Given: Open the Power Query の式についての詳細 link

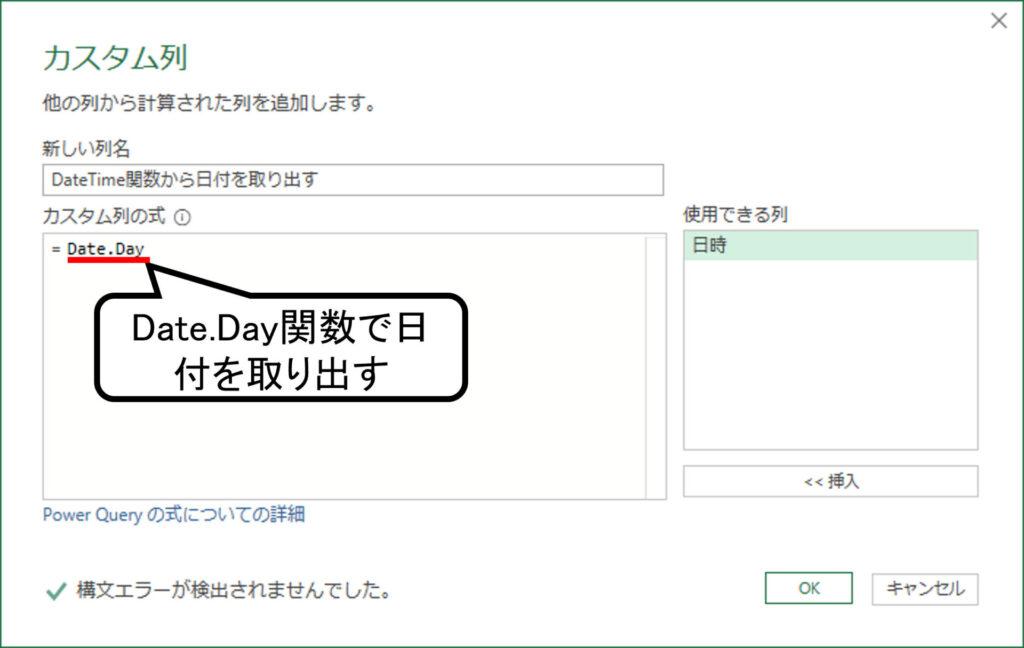Looking at the screenshot, I should (x=174, y=515).
